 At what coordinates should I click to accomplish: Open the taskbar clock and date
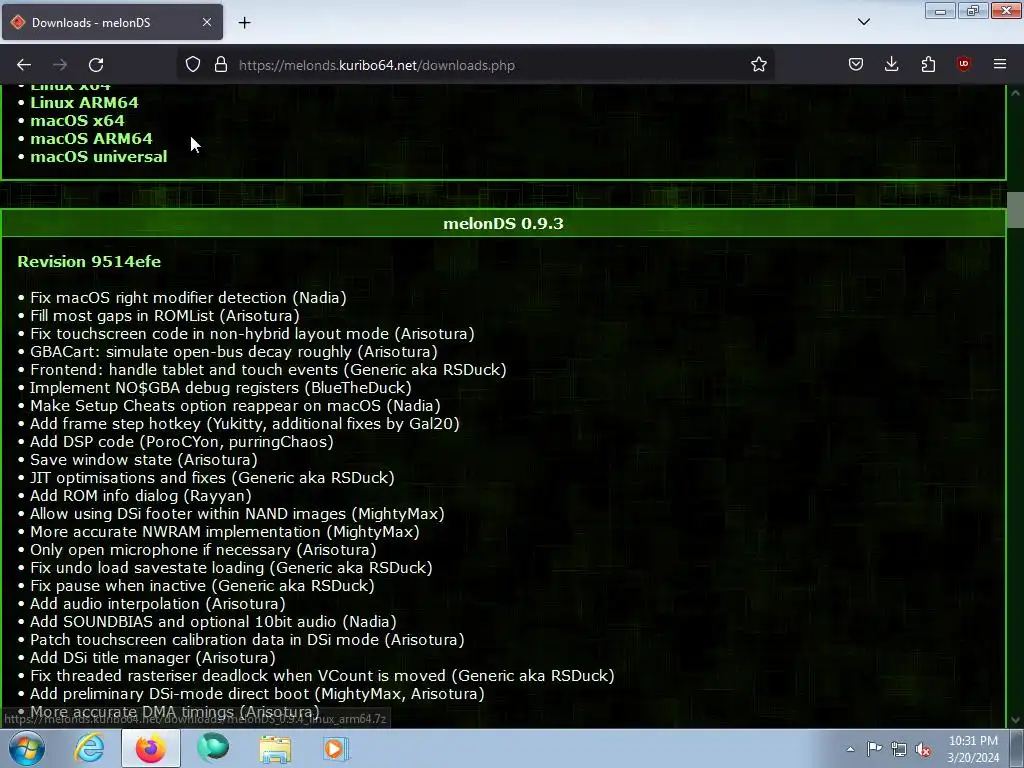point(973,749)
